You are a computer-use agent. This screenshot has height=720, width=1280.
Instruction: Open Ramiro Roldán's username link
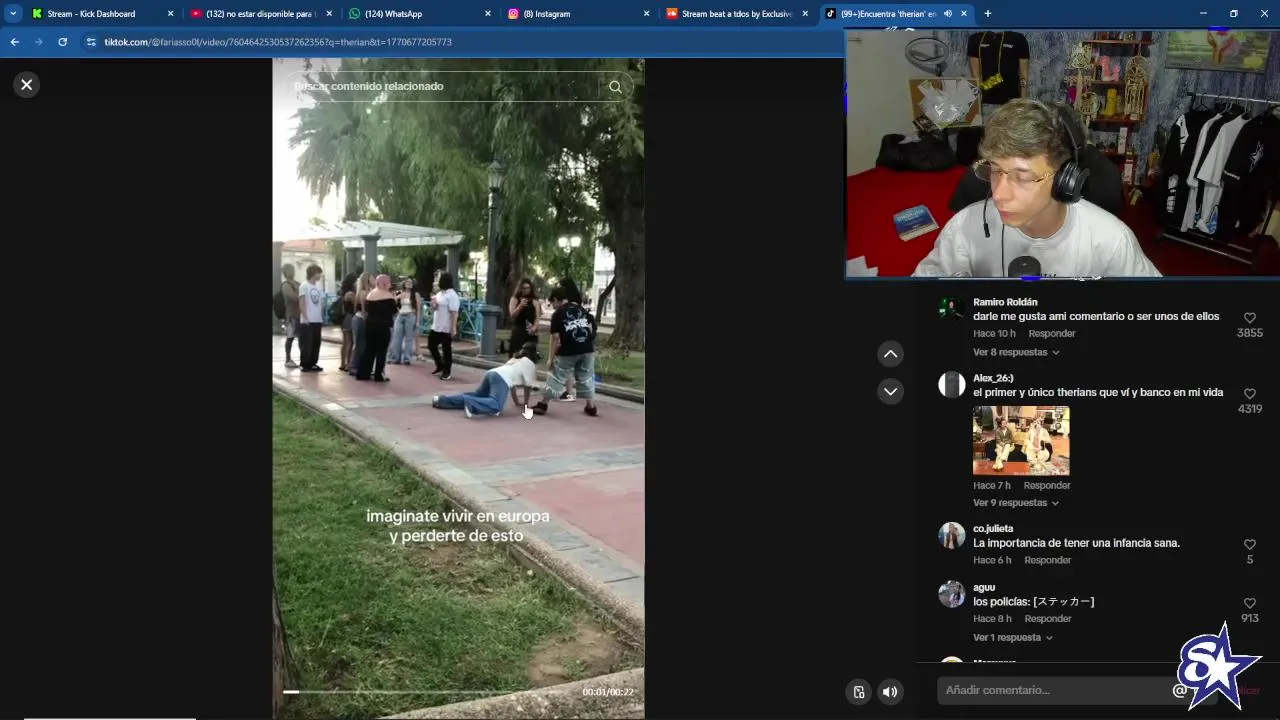1005,302
